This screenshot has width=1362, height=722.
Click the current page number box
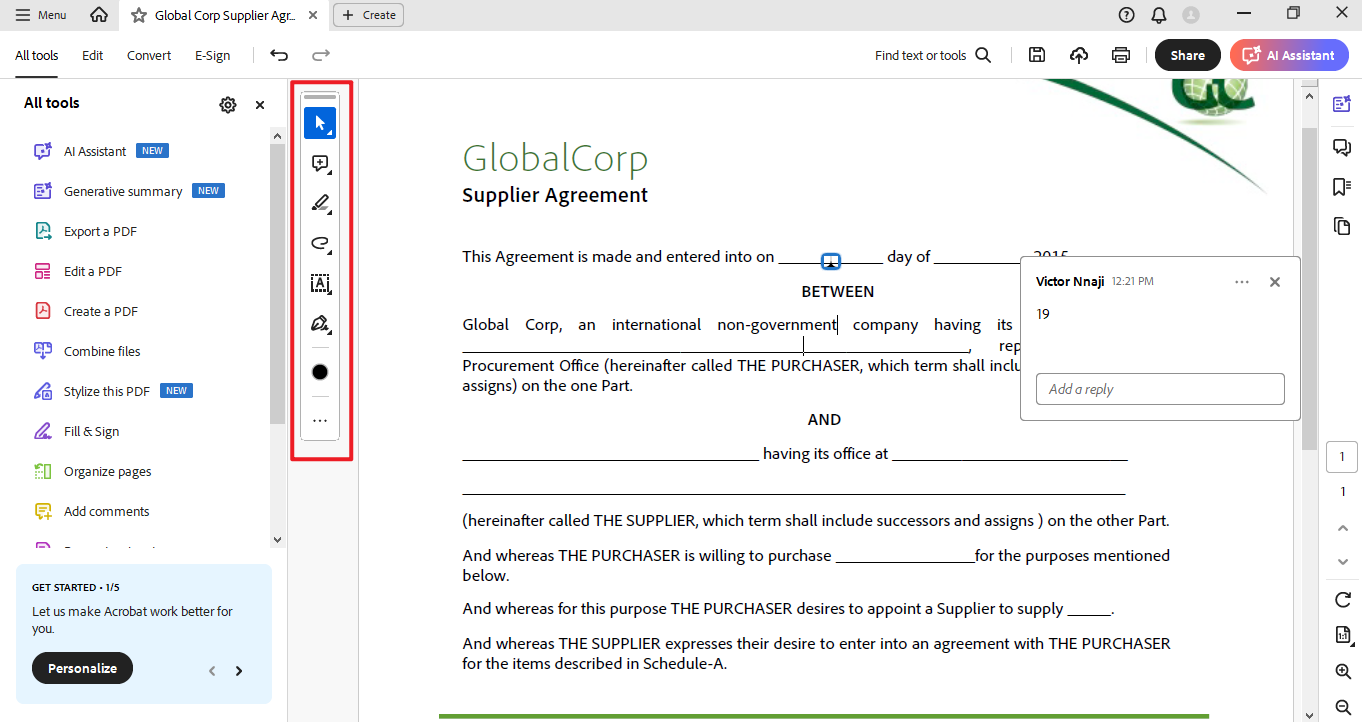pos(1342,457)
